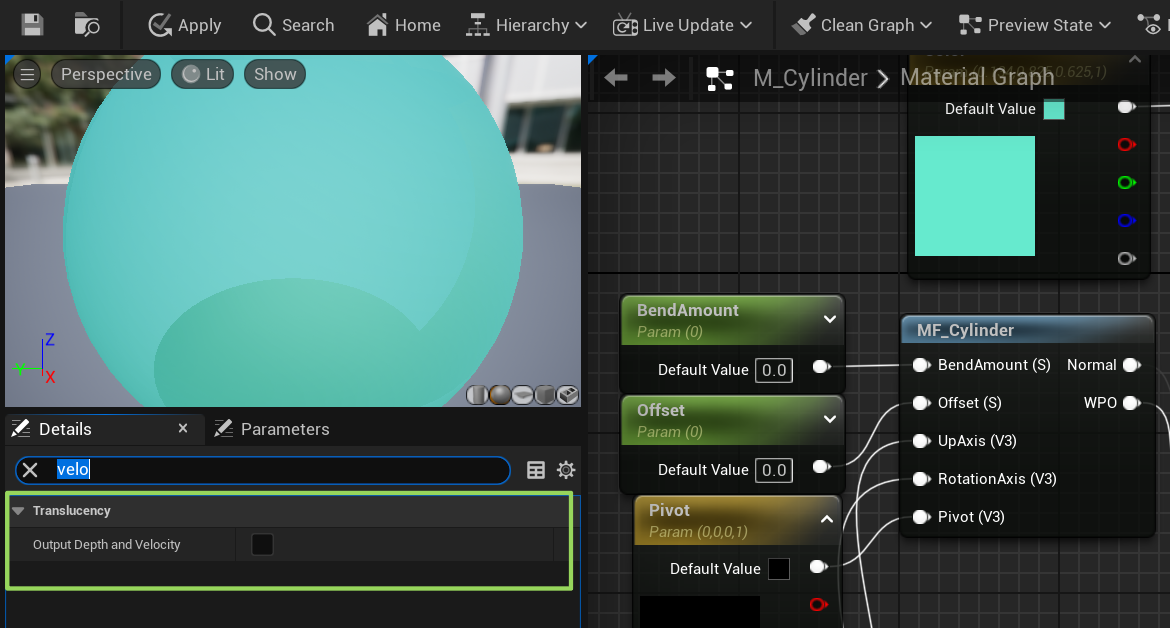Set preview mesh to sphere
1170x628 pixels.
coord(499,395)
